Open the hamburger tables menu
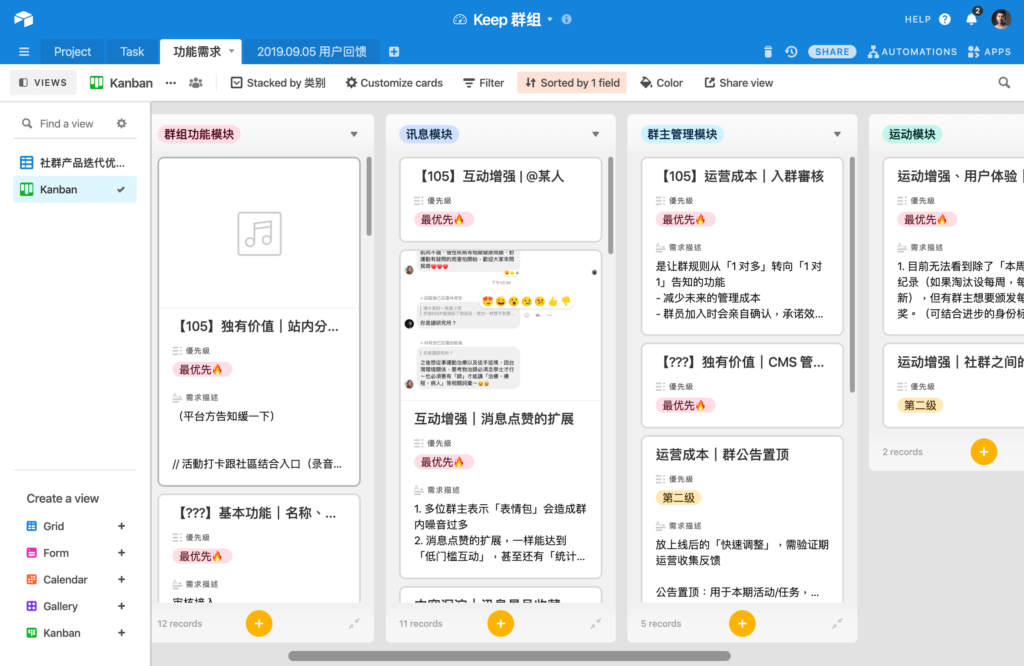 click(x=24, y=52)
